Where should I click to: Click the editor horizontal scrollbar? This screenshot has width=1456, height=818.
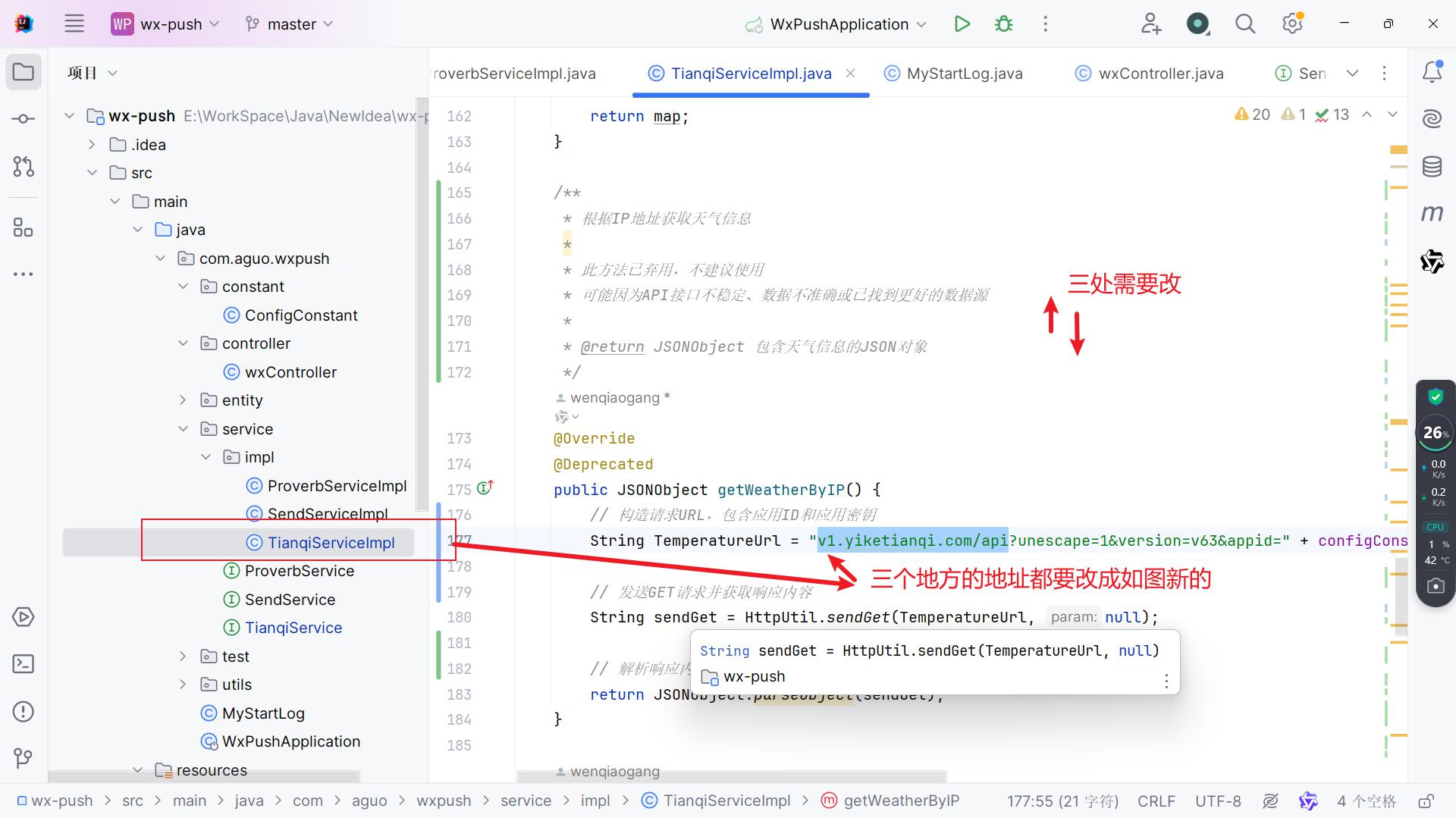[732, 776]
